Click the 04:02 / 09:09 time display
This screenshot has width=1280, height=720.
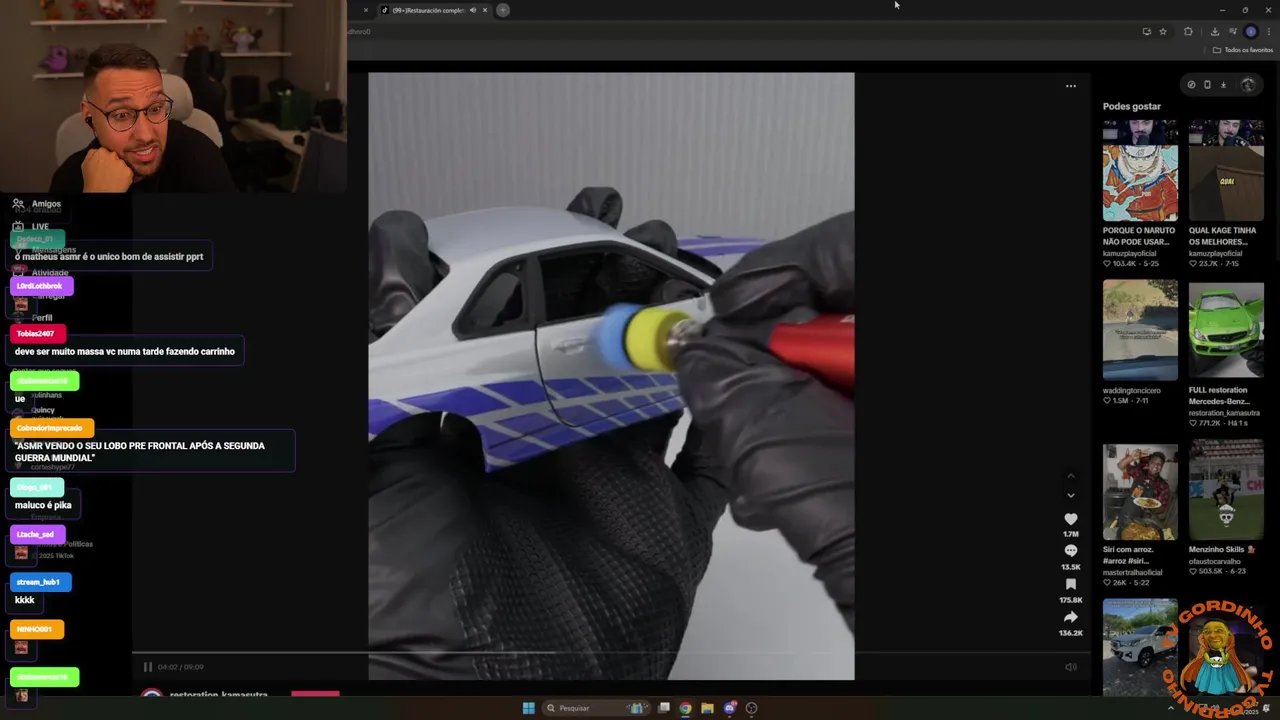(180, 667)
